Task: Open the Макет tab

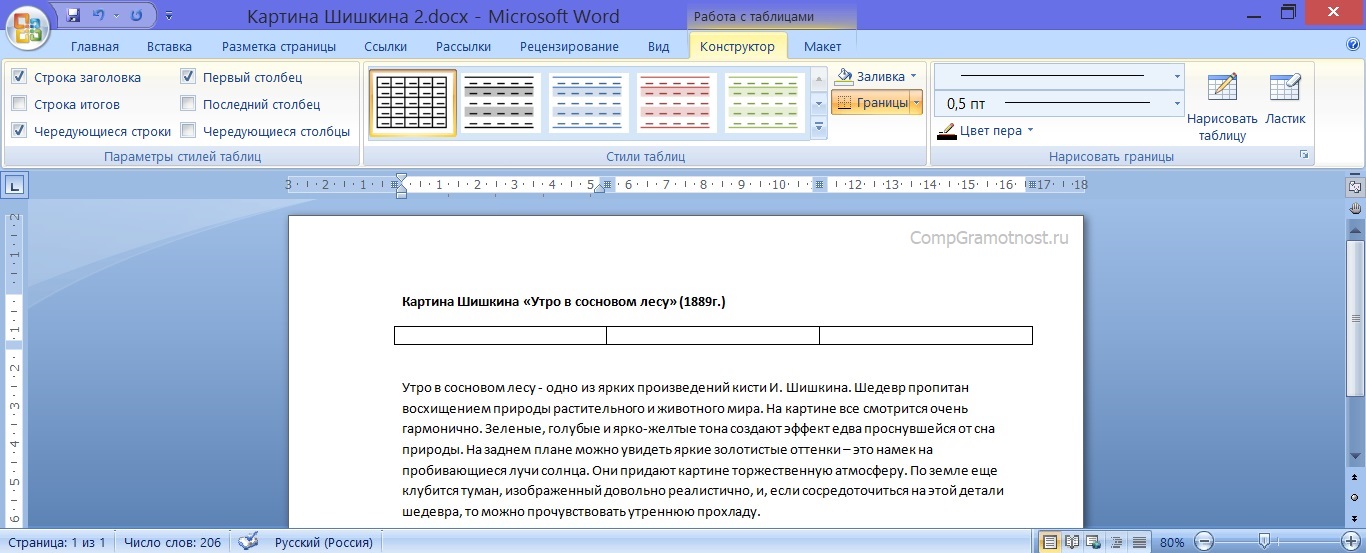Action: pos(822,47)
